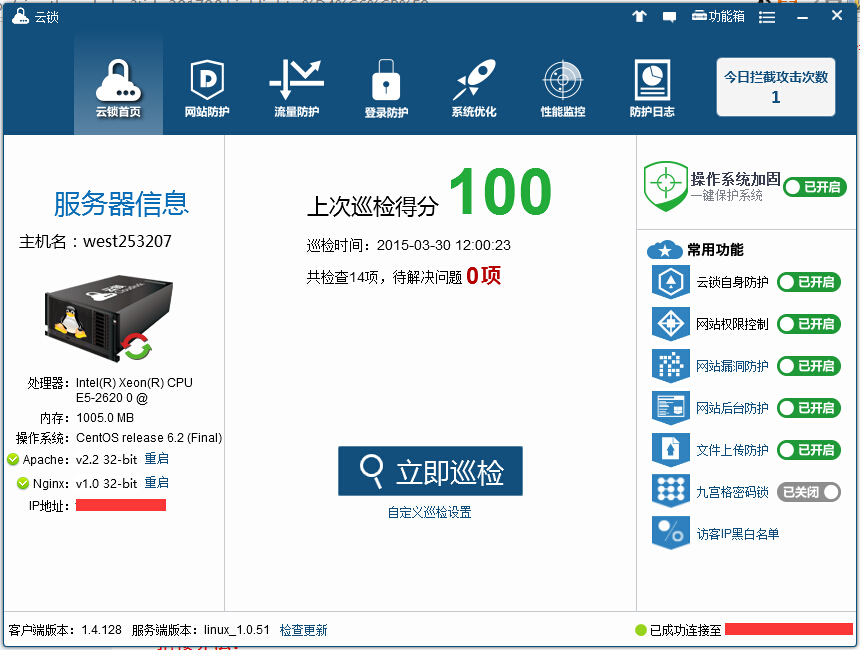Click 重启 next to Apache
The image size is (860, 650).
[157, 459]
